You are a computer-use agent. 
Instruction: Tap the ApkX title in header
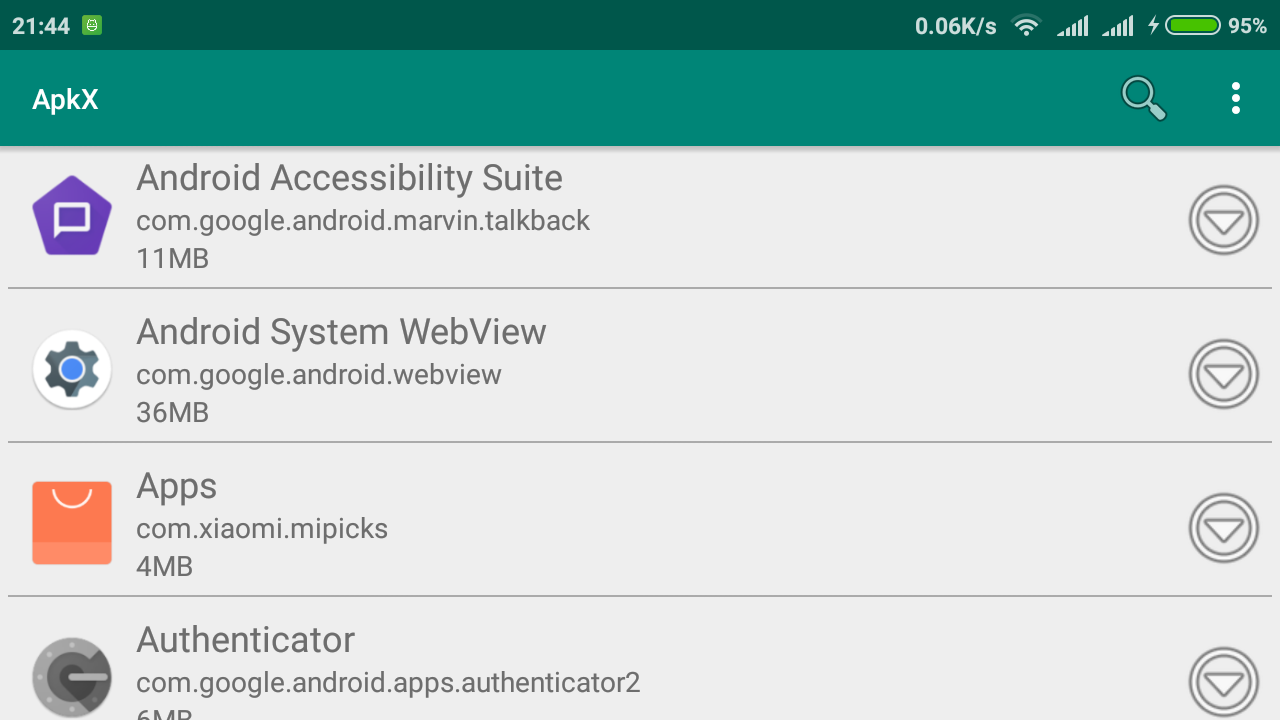[x=65, y=99]
